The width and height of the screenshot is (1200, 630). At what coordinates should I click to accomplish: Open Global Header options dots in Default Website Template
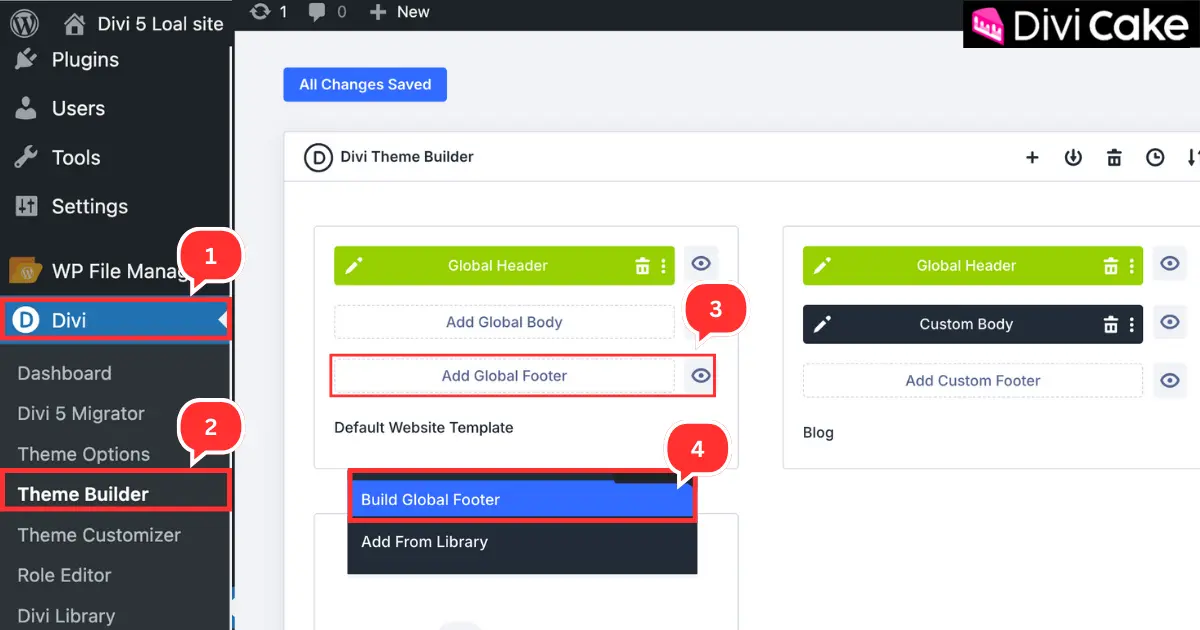663,266
